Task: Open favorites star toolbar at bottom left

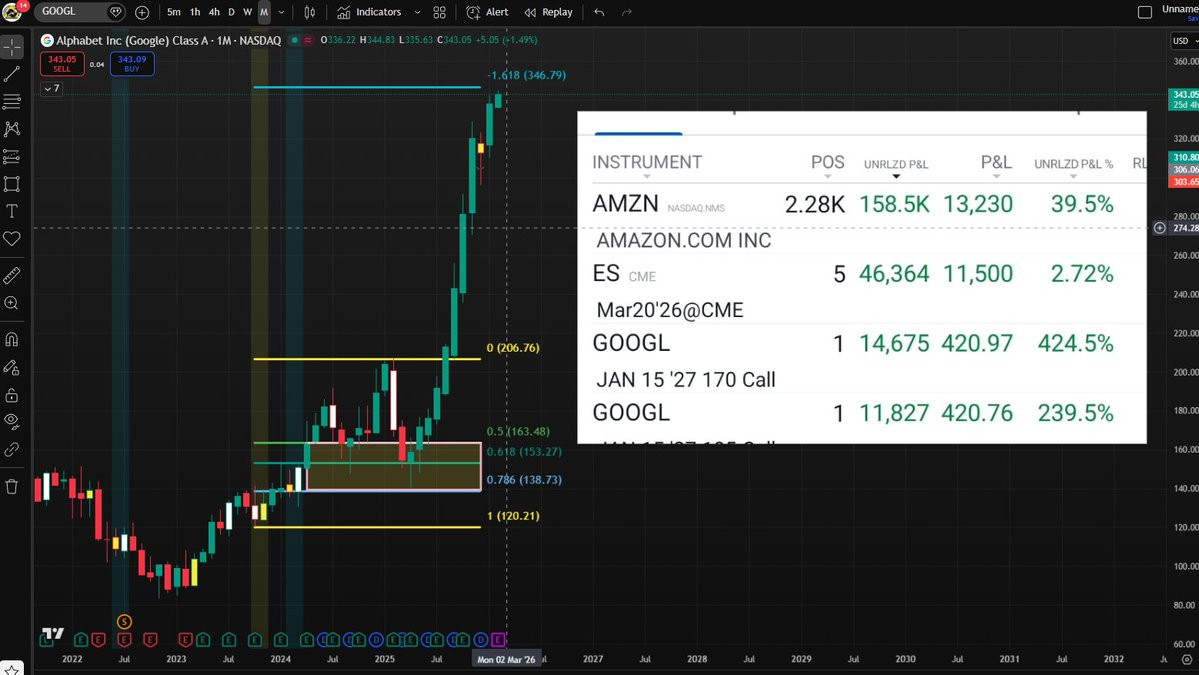Action: tap(12, 669)
